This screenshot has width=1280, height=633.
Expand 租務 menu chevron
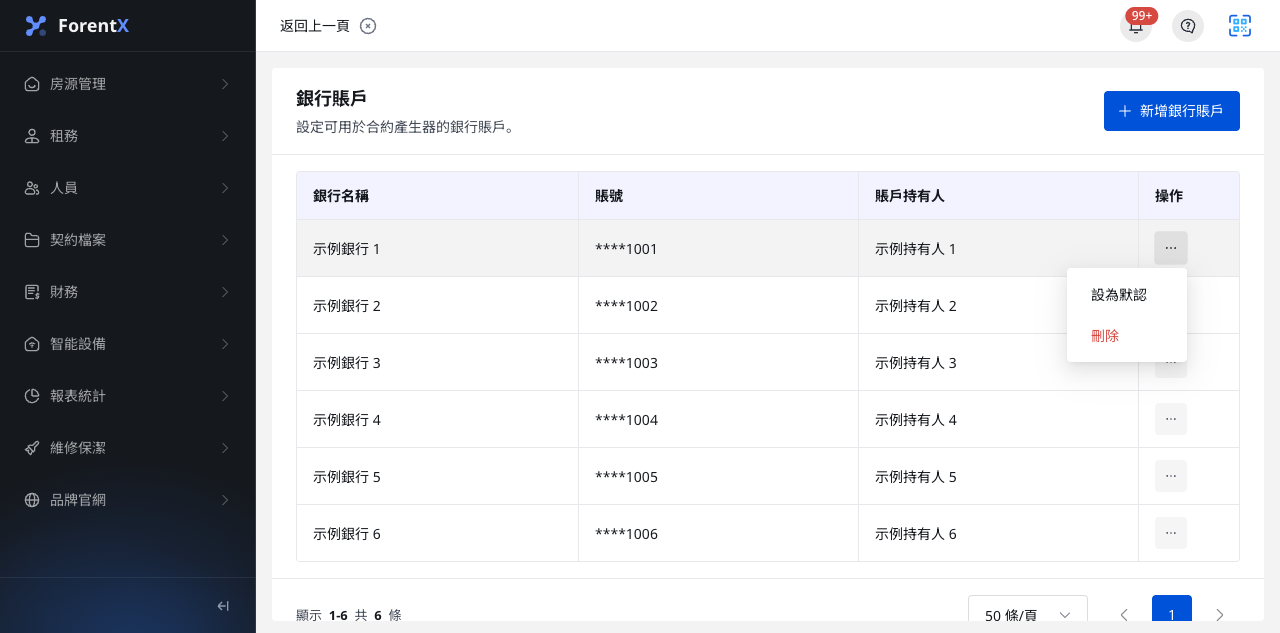(x=225, y=136)
